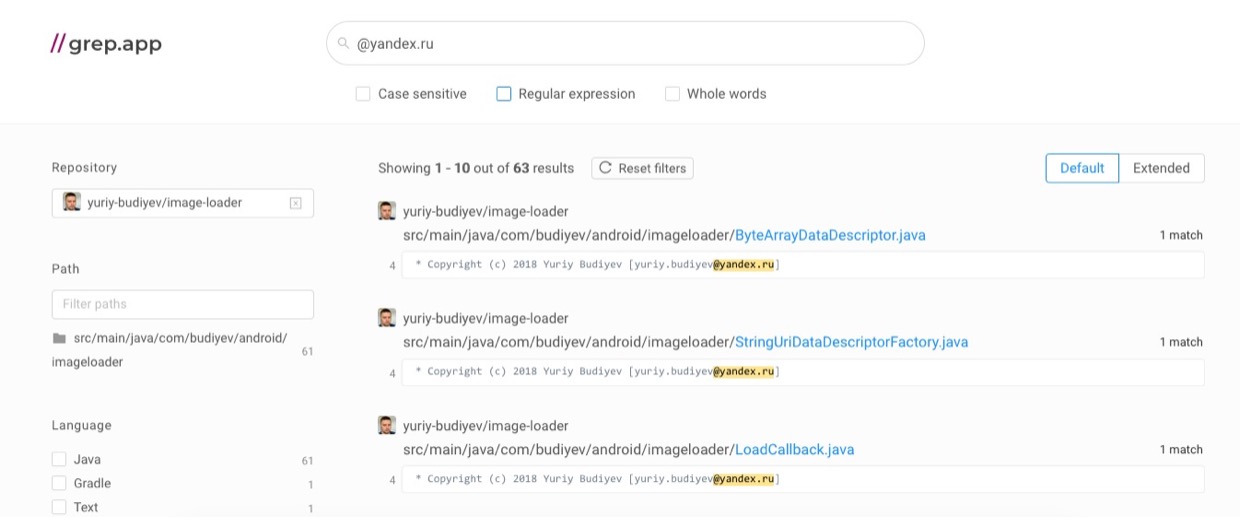This screenshot has width=1240, height=517.
Task: Remove the yuriy-budiyev/image-loader repository filter
Action: click(x=295, y=203)
